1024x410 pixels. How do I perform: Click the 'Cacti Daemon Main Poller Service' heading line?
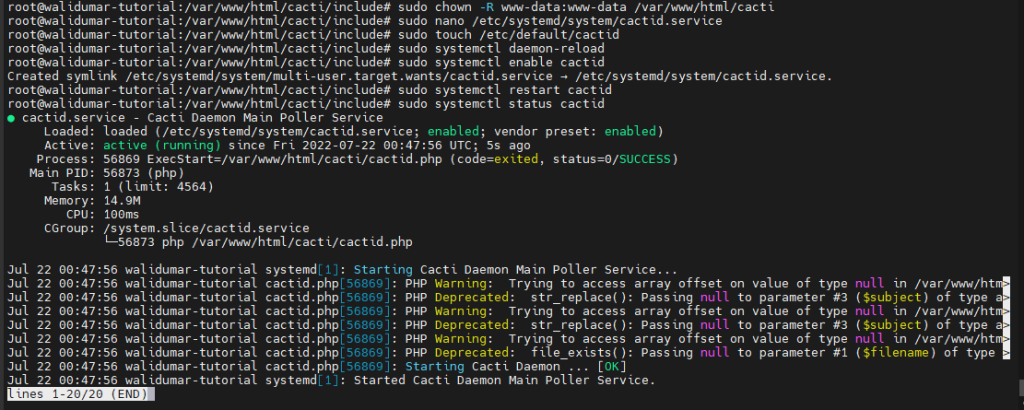265,118
